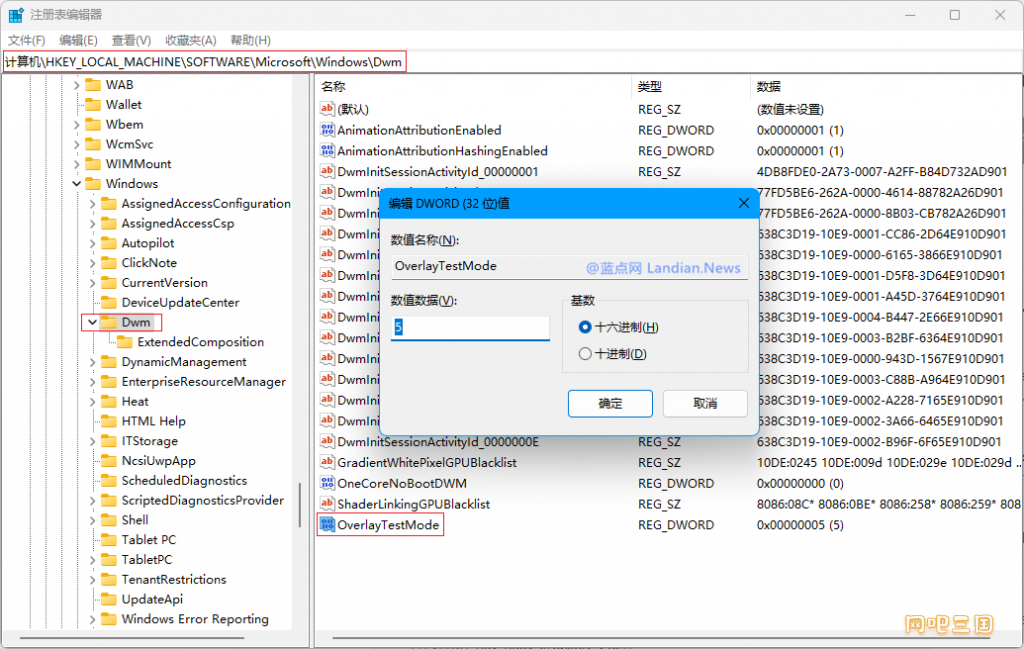Open the 收藏夹(A) menu
Screen dimensions: 1024x649
[x=191, y=40]
